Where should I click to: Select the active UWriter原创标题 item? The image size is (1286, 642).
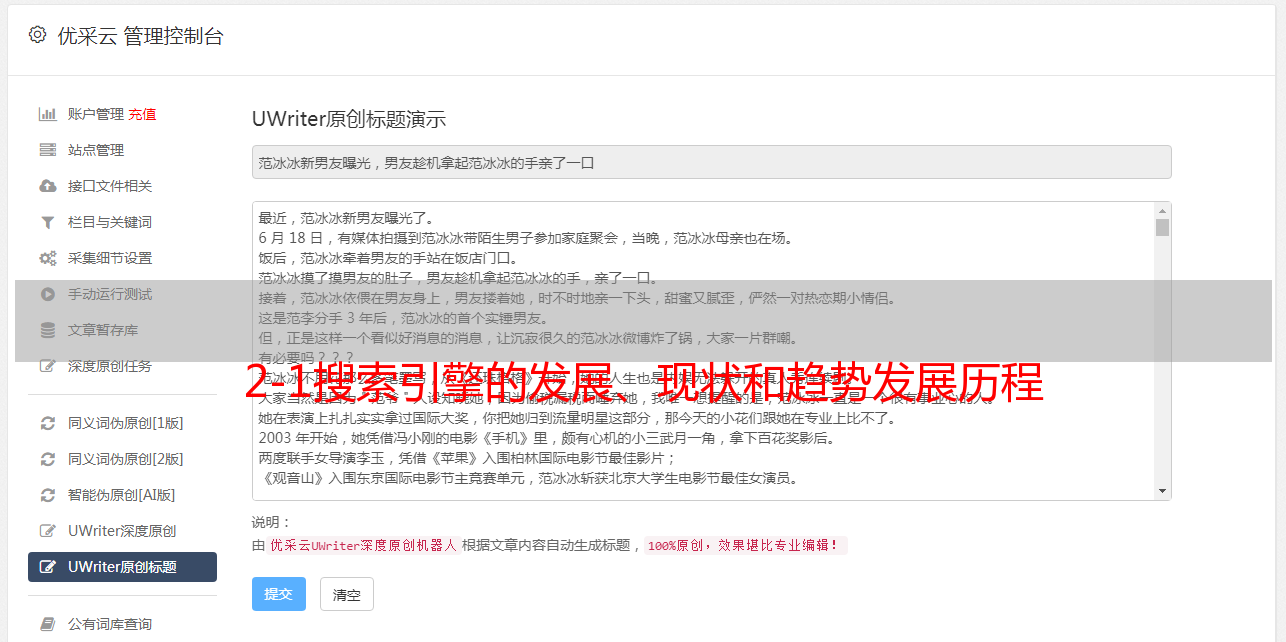coord(122,567)
